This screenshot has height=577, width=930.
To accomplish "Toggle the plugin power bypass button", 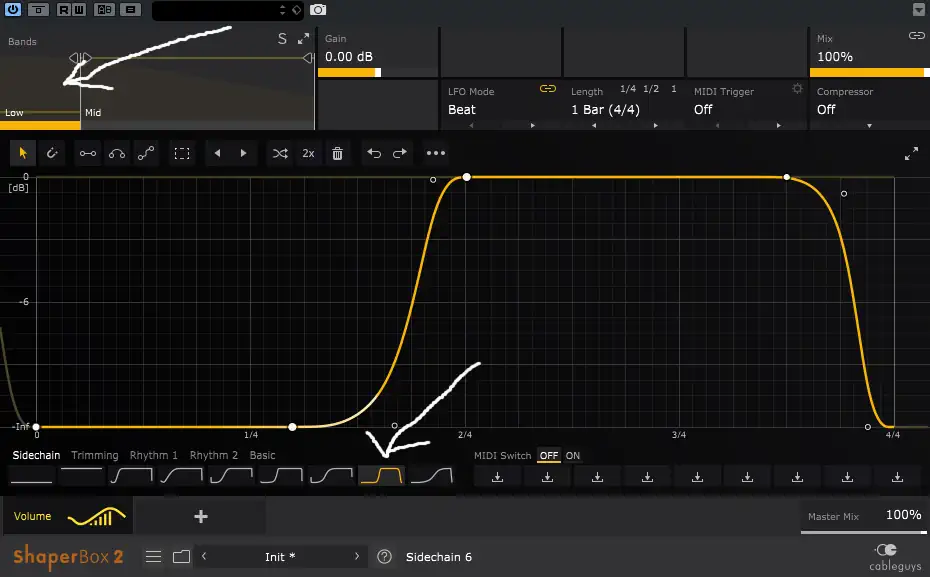I will tap(12, 9).
